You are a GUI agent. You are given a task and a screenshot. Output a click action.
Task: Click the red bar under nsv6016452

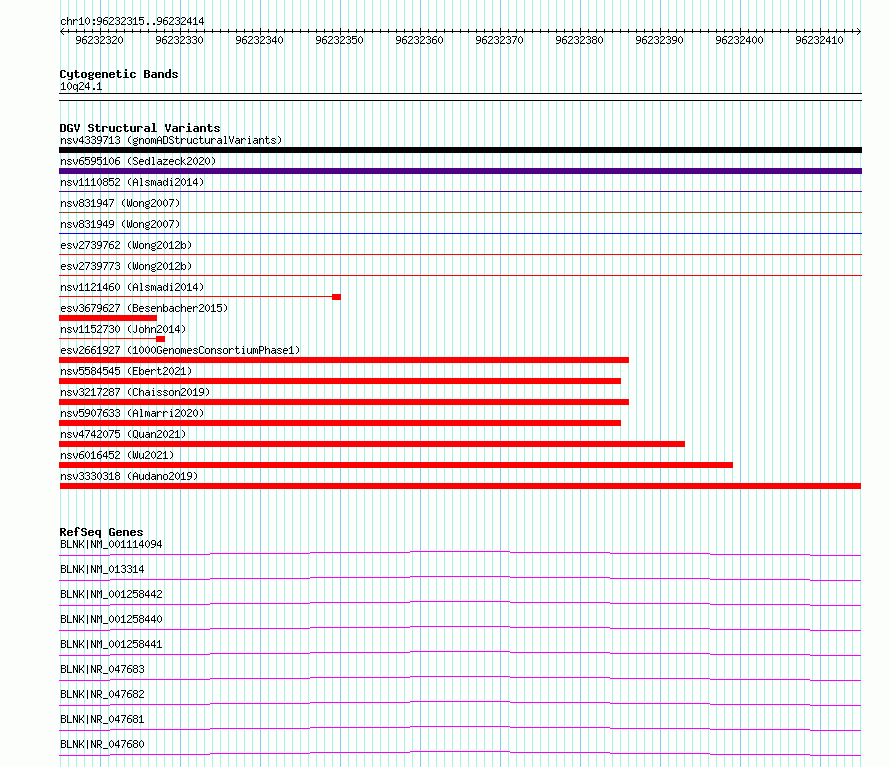pyautogui.click(x=396, y=465)
